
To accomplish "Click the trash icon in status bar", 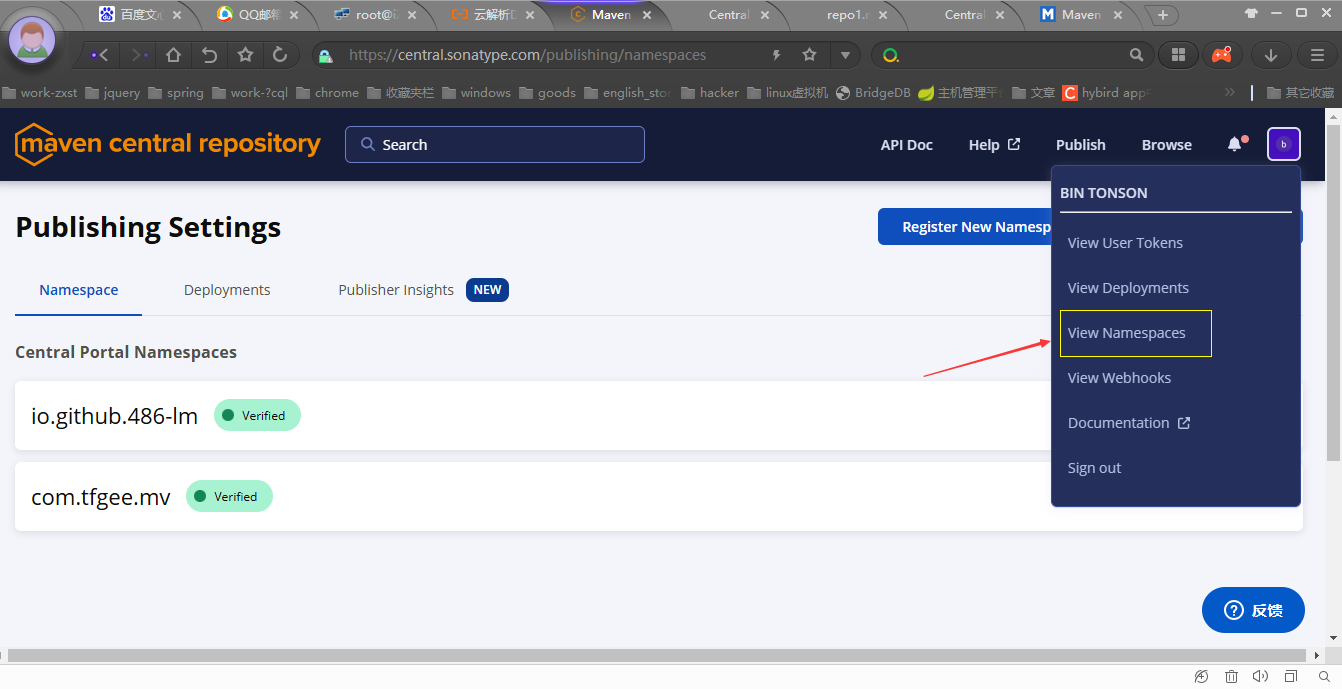I will click(1232, 677).
